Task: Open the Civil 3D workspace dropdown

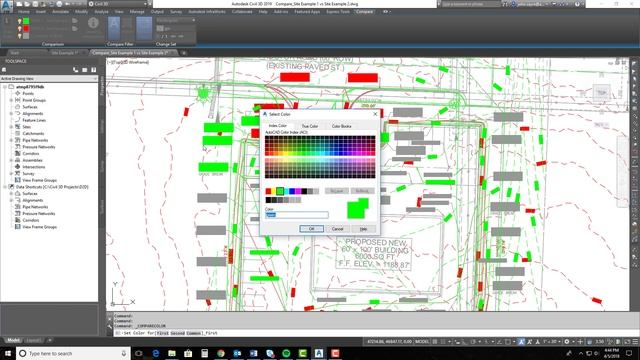Action: pyautogui.click(x=118, y=4)
